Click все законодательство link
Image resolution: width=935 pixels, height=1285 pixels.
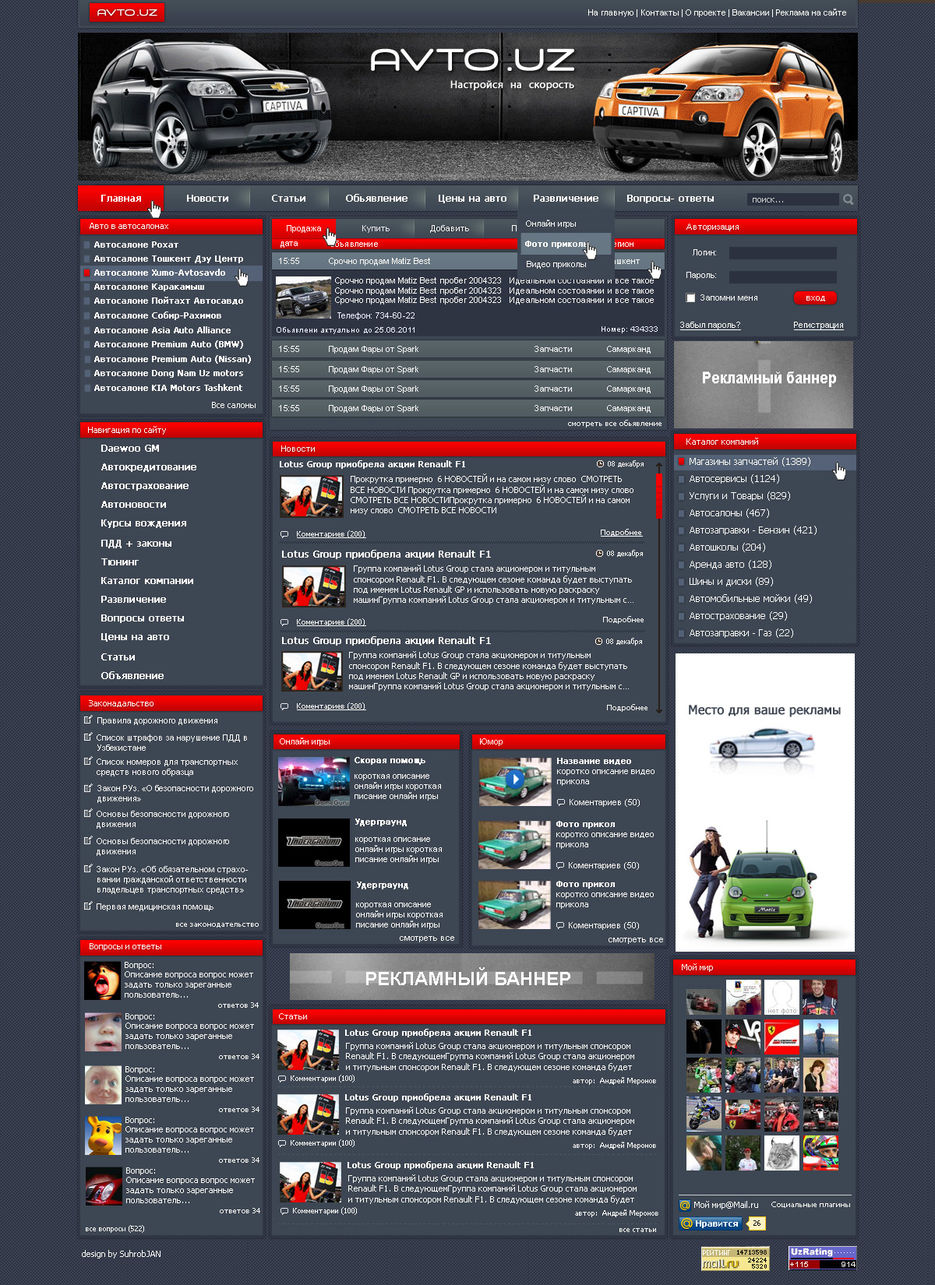click(217, 924)
